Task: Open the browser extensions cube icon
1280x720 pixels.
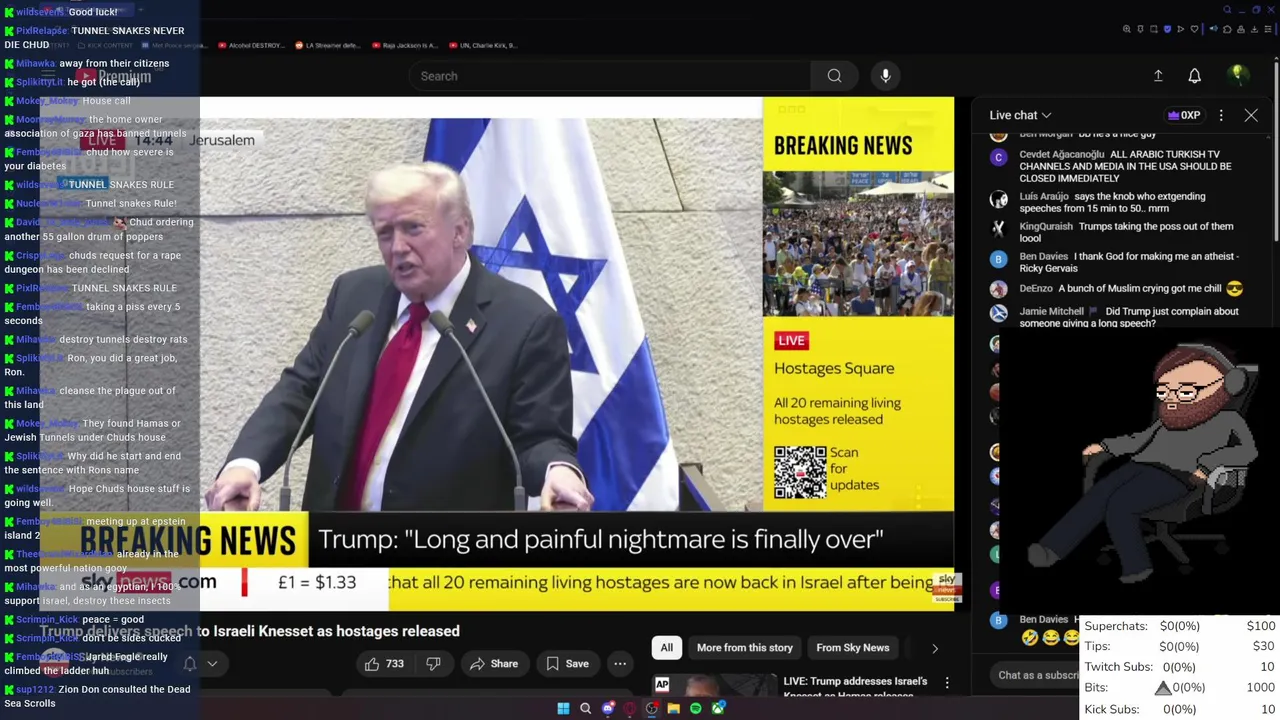Action: click(1227, 29)
